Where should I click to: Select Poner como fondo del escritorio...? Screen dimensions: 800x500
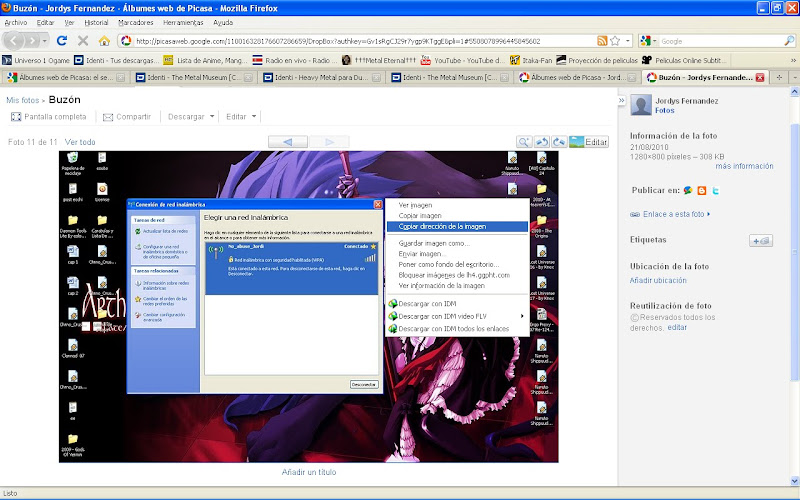pos(457,264)
